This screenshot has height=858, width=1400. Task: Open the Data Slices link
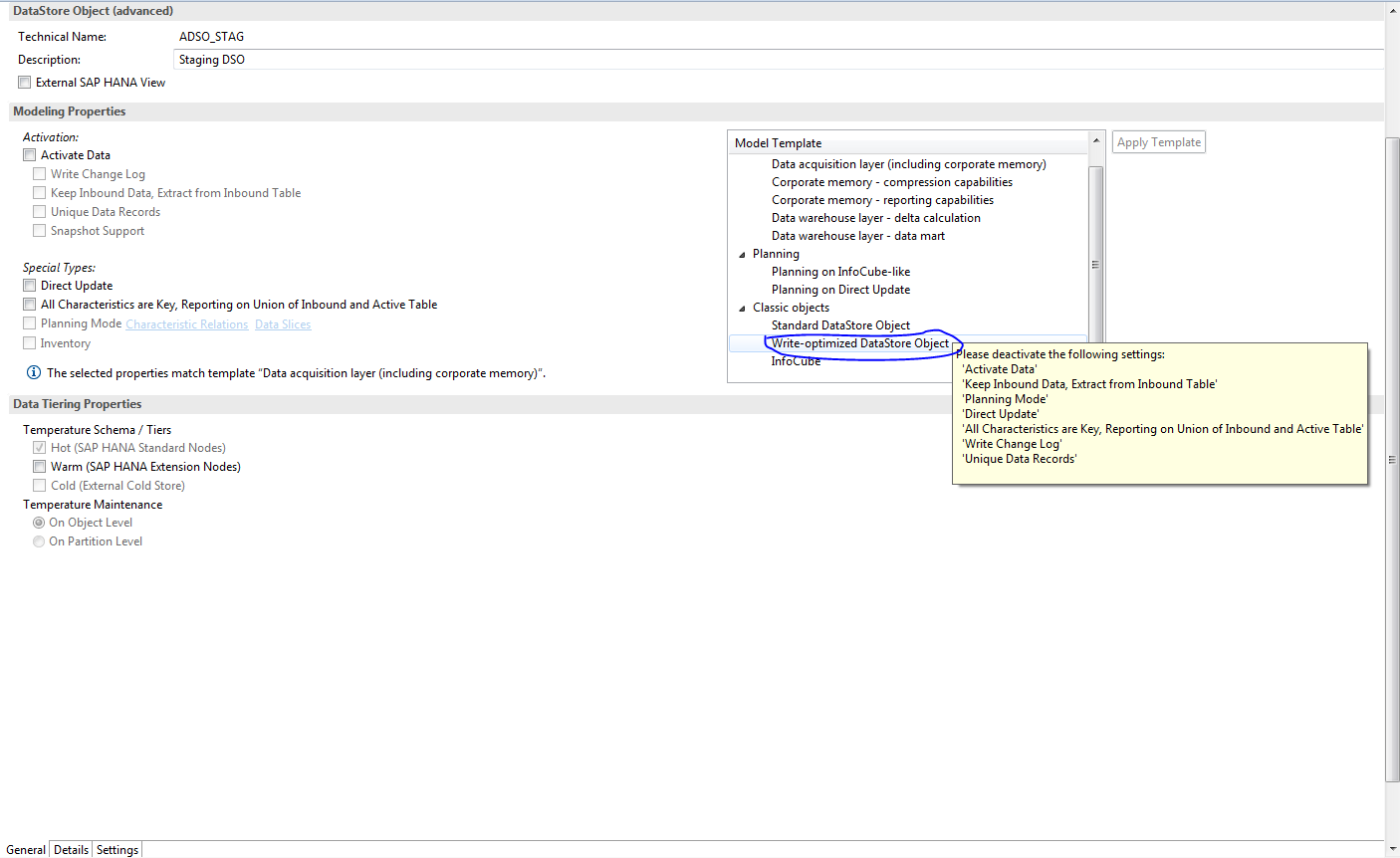pos(283,323)
